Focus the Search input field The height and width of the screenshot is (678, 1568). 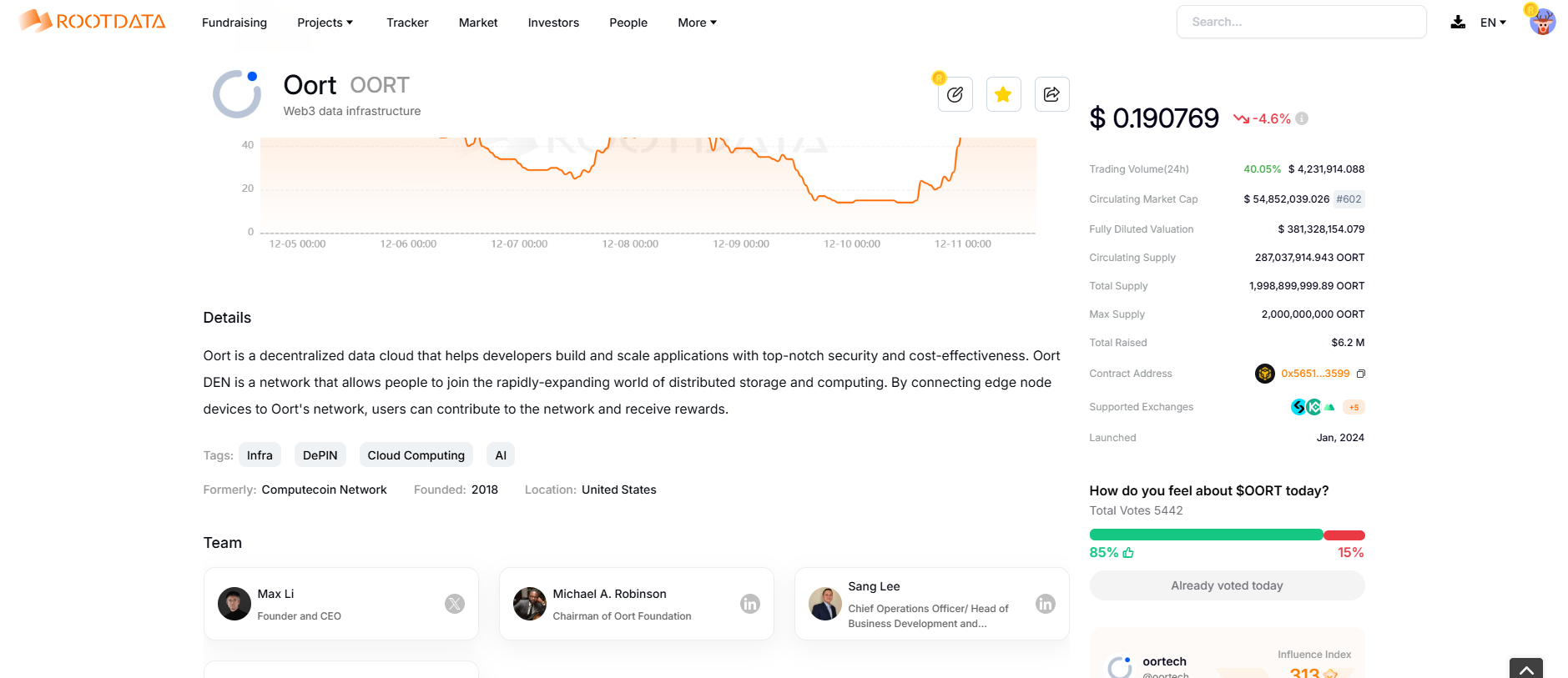click(x=1301, y=22)
